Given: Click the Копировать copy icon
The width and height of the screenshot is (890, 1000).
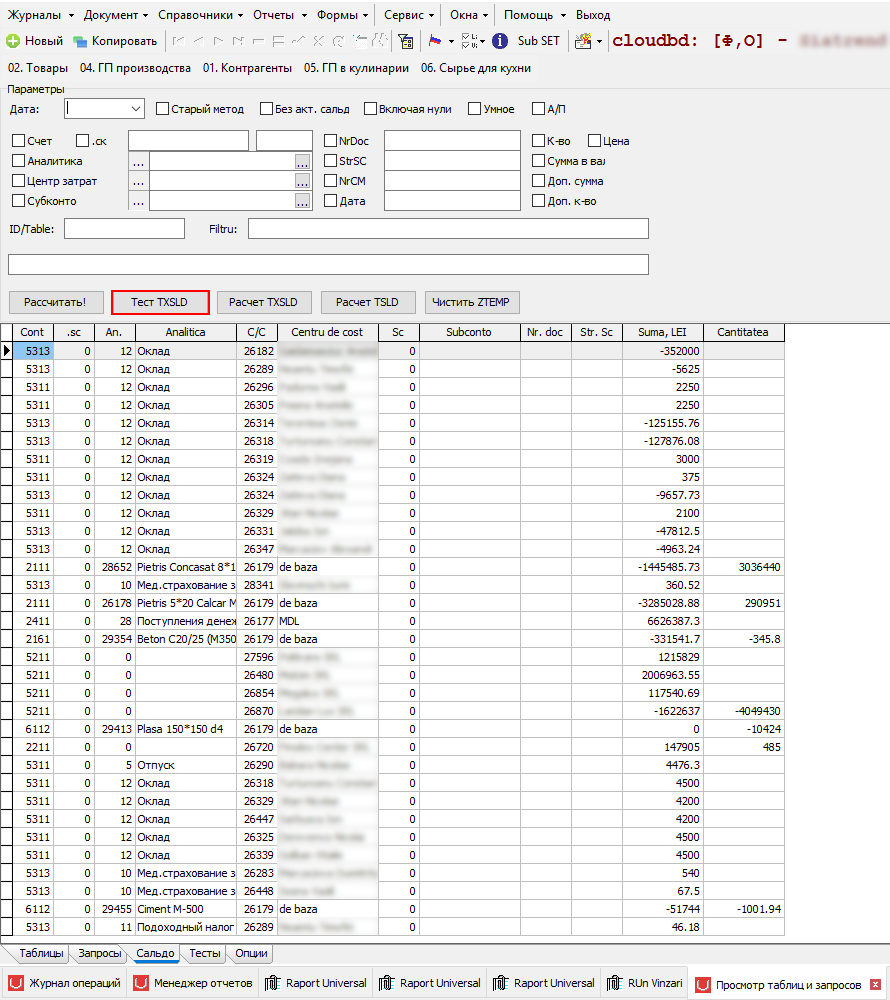Looking at the screenshot, I should [x=80, y=41].
